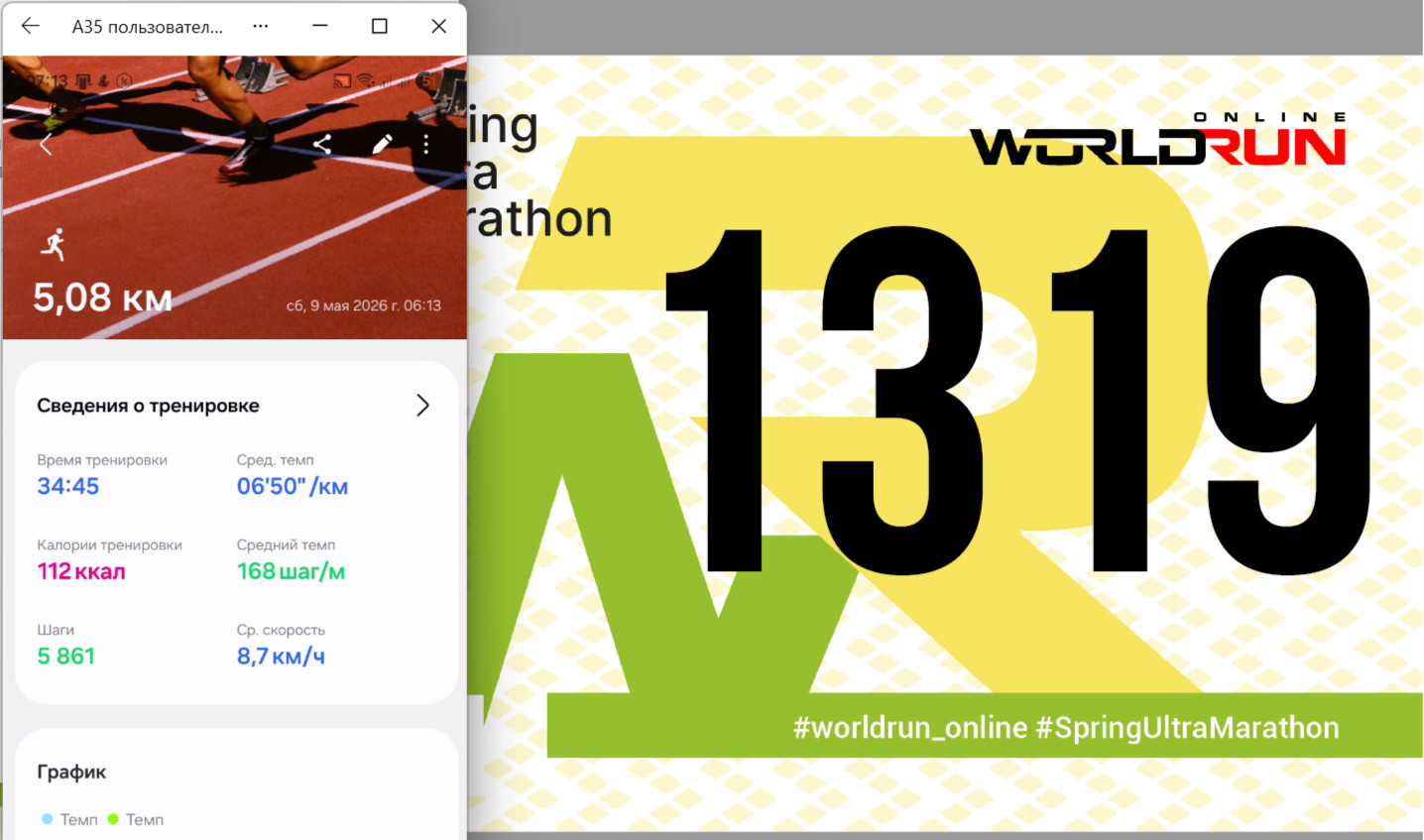Minimize the A35 phone window
Viewport: 1424px width, 840px height.
[x=320, y=26]
